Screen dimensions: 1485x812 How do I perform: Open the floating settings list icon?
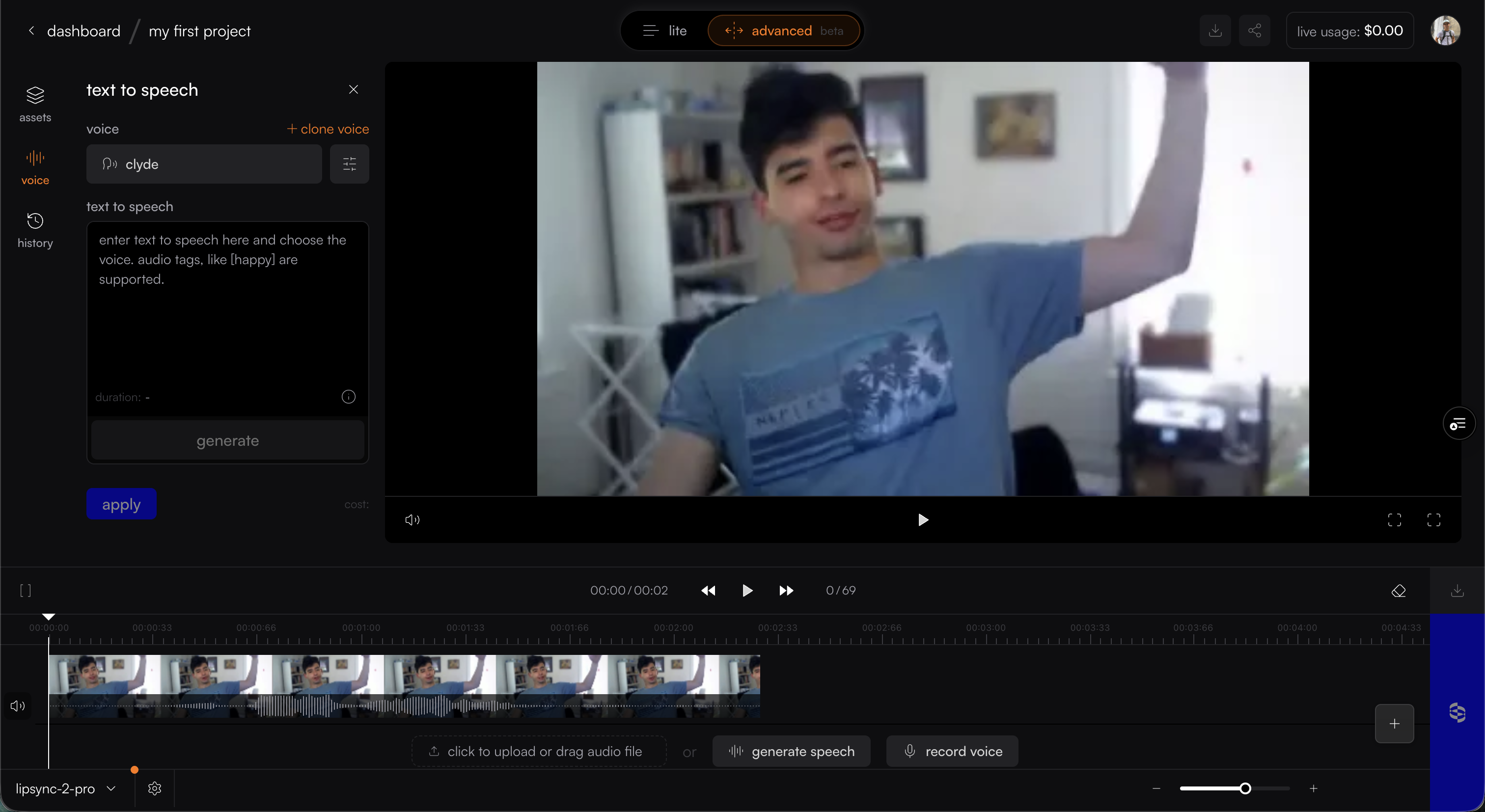(1458, 424)
